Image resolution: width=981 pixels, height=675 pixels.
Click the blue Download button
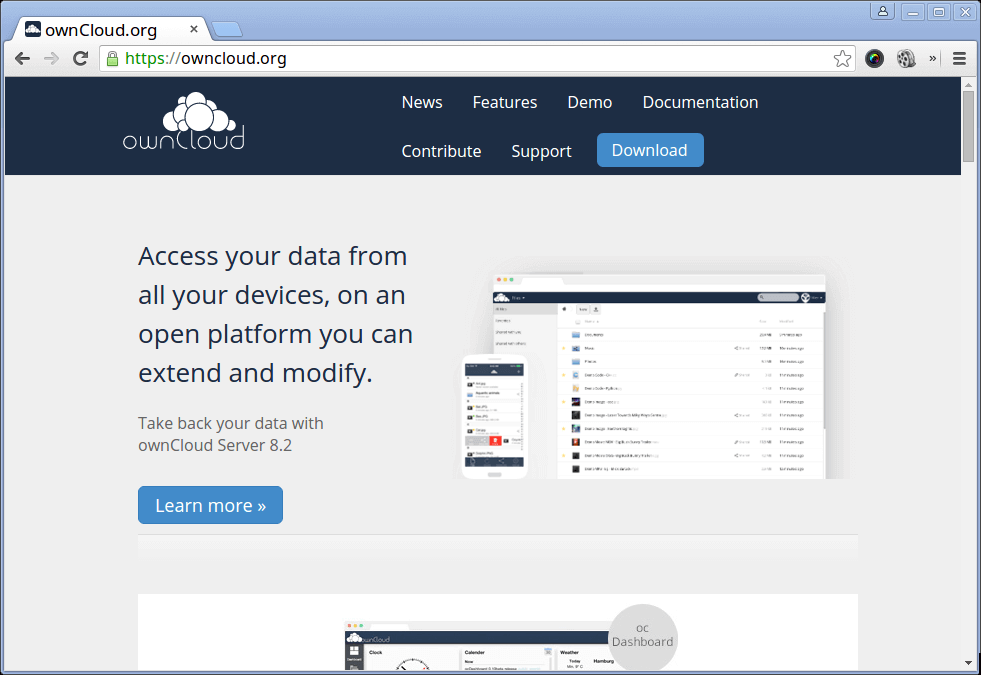coord(650,150)
